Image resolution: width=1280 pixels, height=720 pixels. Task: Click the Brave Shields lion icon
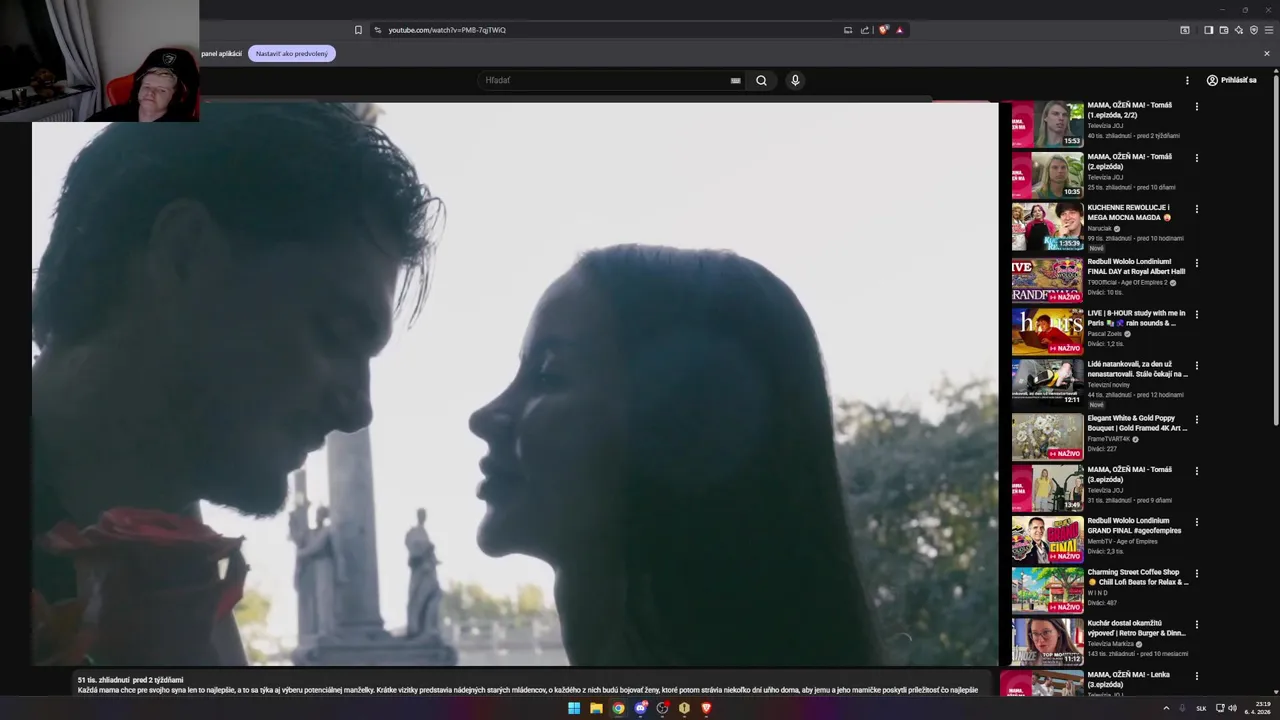(883, 30)
